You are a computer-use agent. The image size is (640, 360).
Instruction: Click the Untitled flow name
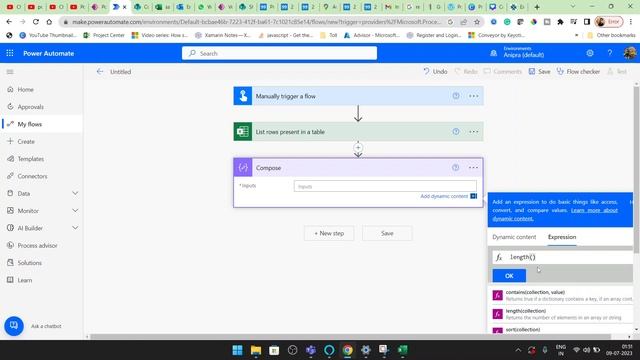coord(120,72)
